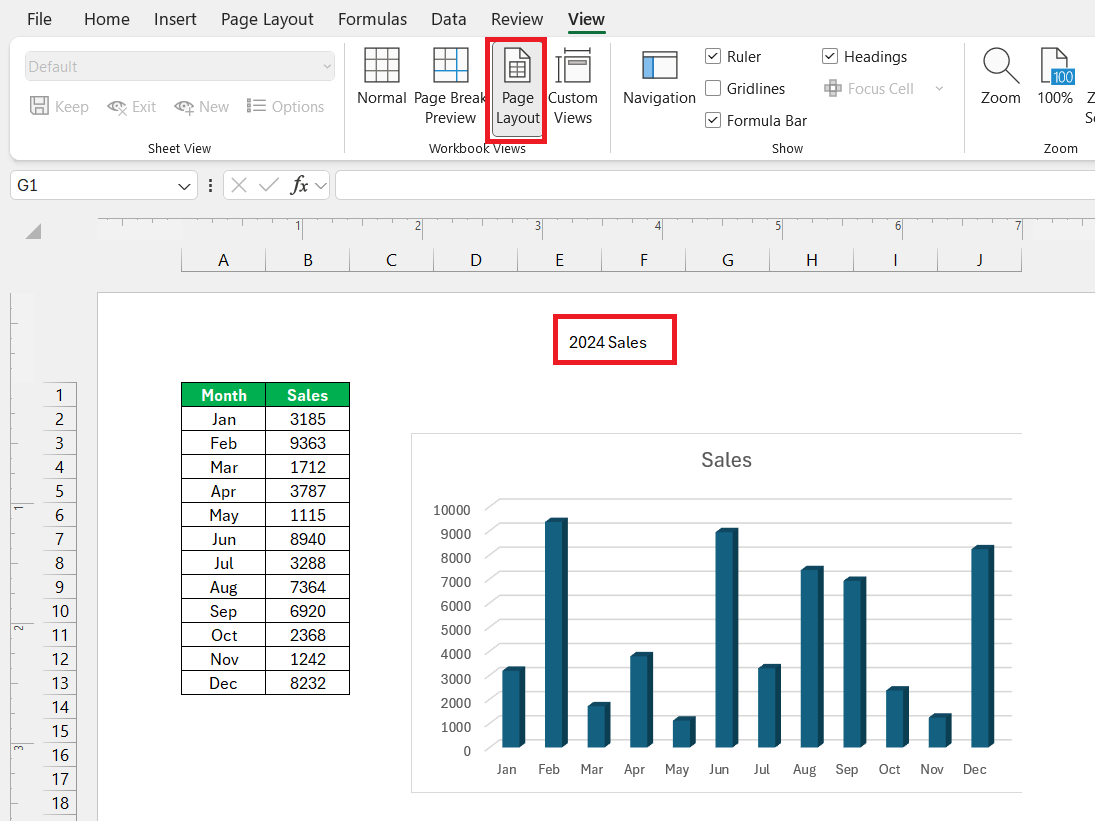The image size is (1095, 821).
Task: Open the Page Layout ribbon tab
Action: [x=267, y=20]
